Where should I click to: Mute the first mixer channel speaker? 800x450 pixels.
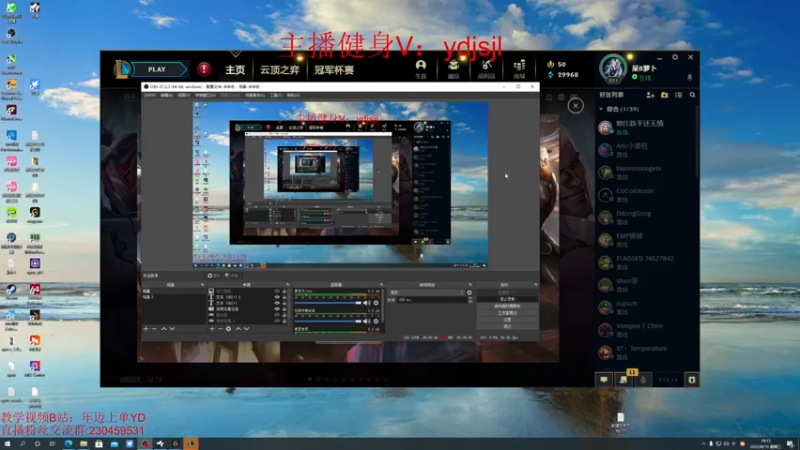367,303
